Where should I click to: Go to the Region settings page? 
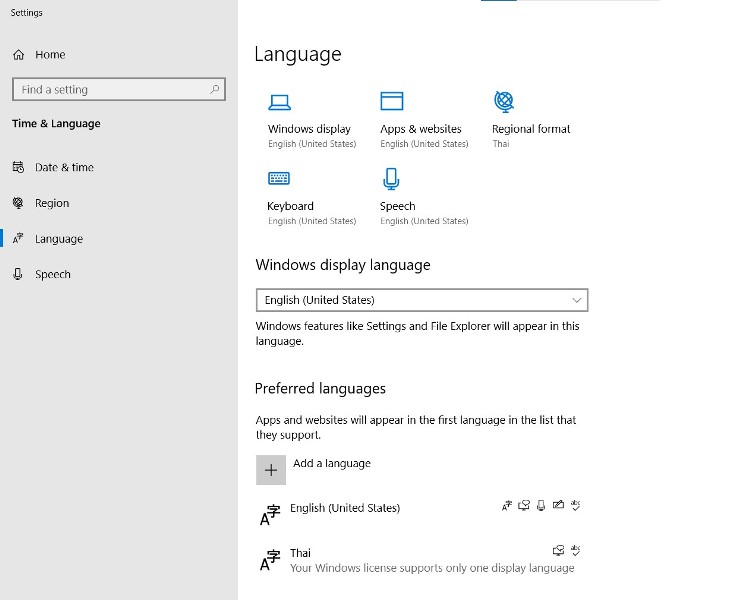click(x=52, y=203)
